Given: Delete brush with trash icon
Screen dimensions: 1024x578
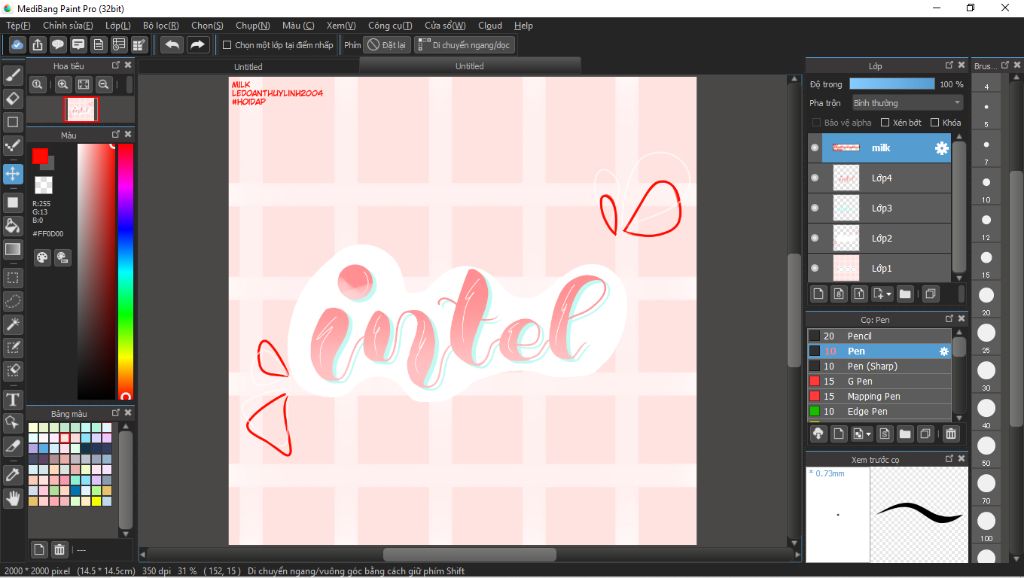Looking at the screenshot, I should pos(951,434).
